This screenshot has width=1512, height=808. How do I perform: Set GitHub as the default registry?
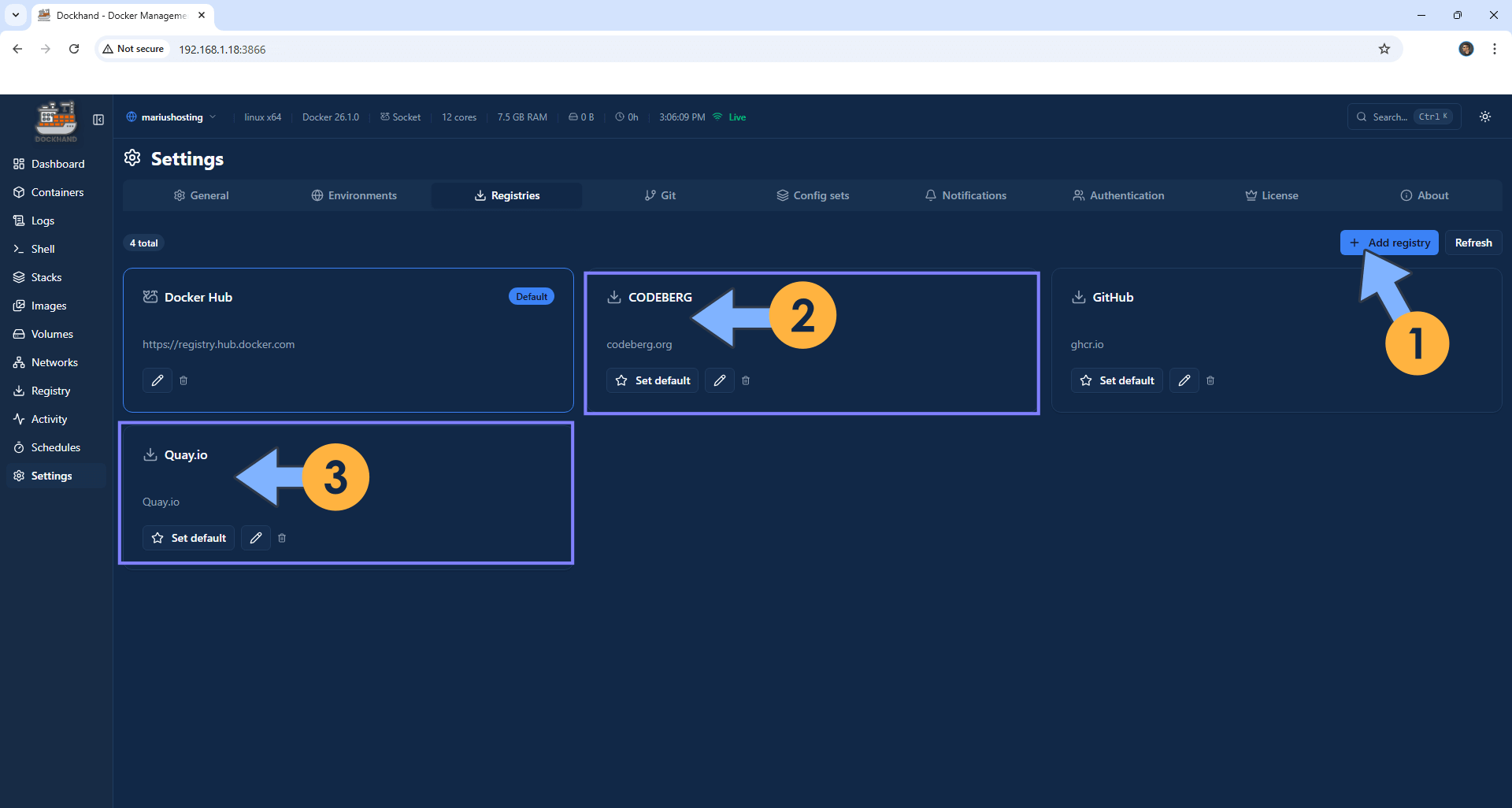(1116, 380)
